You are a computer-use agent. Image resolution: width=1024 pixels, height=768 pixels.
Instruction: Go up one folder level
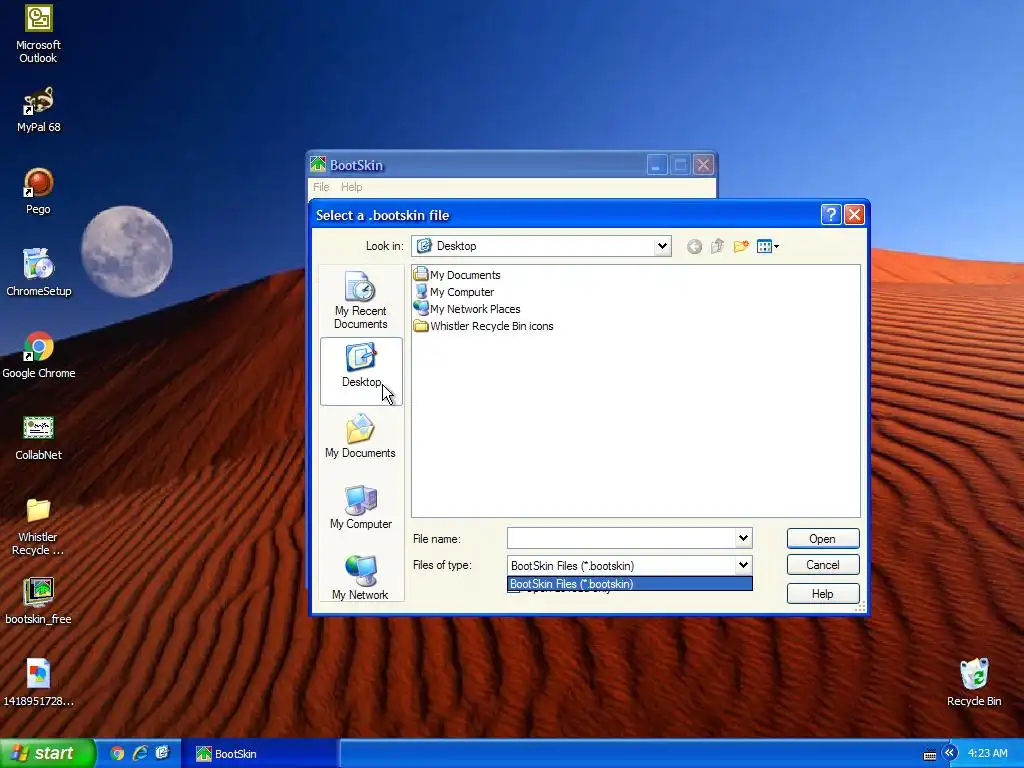point(718,246)
